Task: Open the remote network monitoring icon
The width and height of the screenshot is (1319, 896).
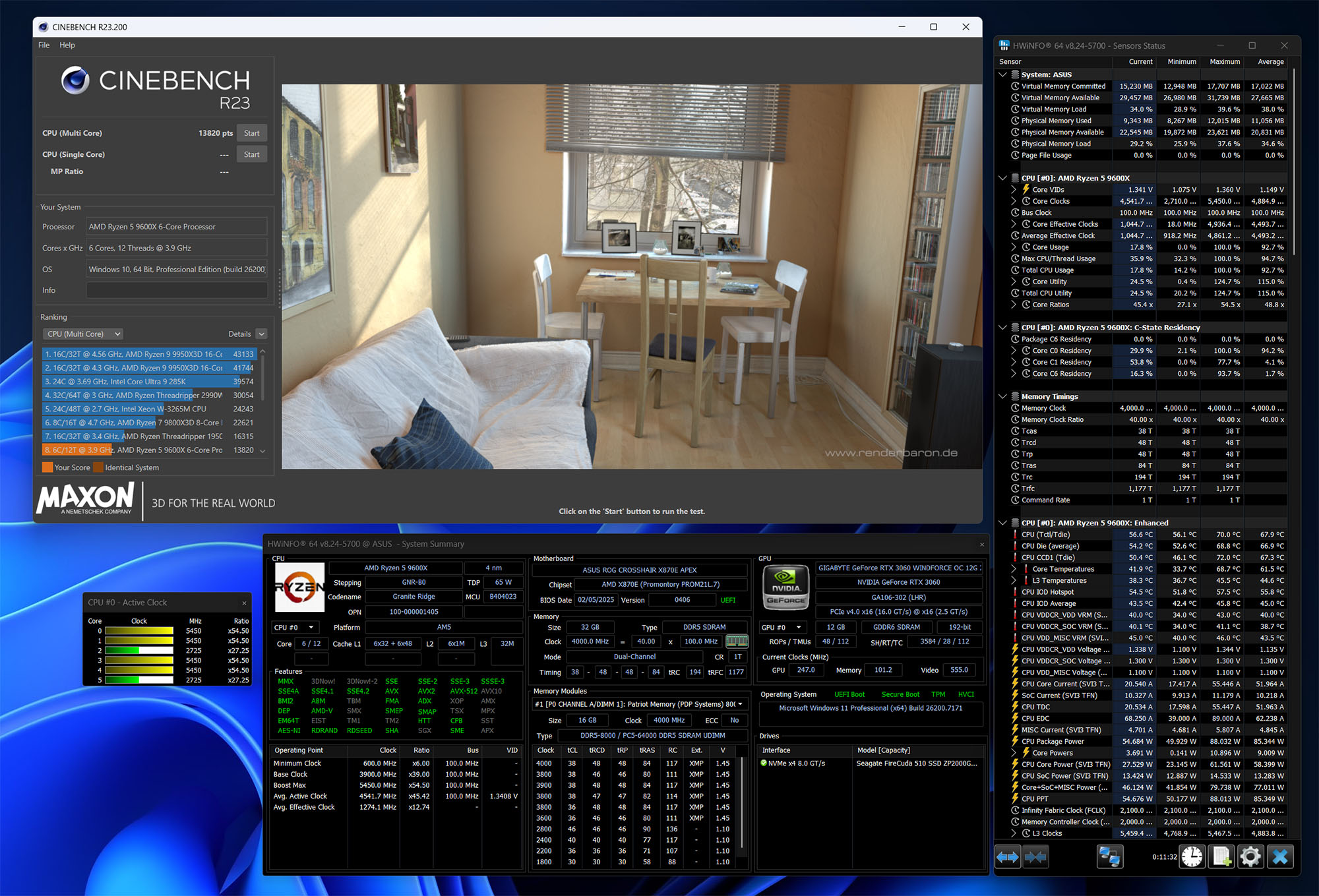Action: click(x=1109, y=857)
